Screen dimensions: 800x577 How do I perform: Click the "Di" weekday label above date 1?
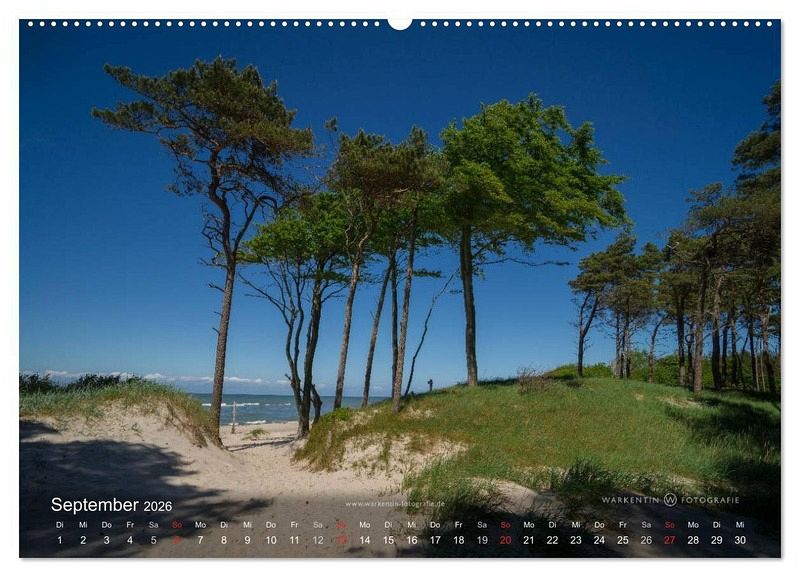pyautogui.click(x=60, y=524)
